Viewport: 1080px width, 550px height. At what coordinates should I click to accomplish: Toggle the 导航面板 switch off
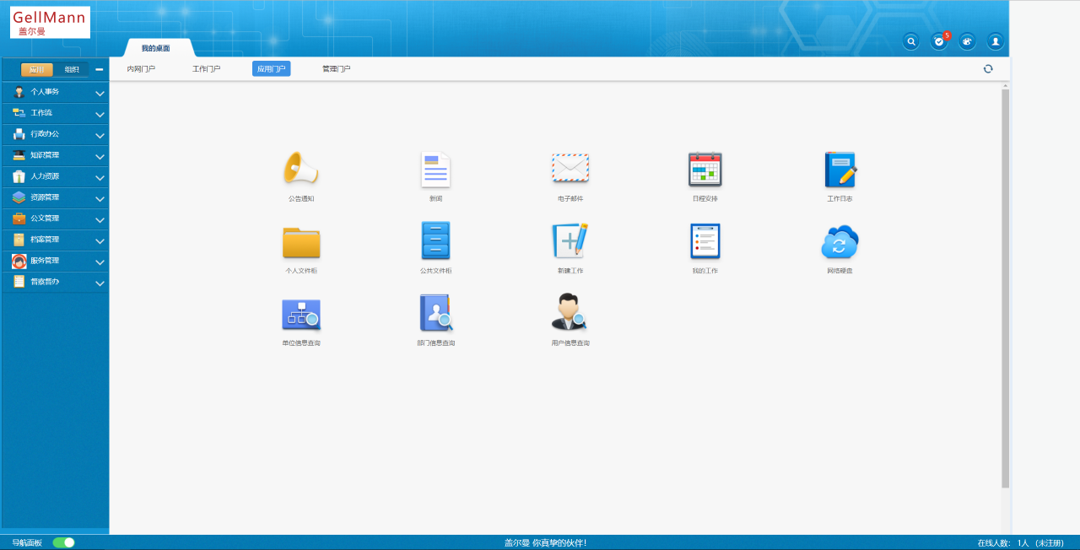pyautogui.click(x=64, y=542)
